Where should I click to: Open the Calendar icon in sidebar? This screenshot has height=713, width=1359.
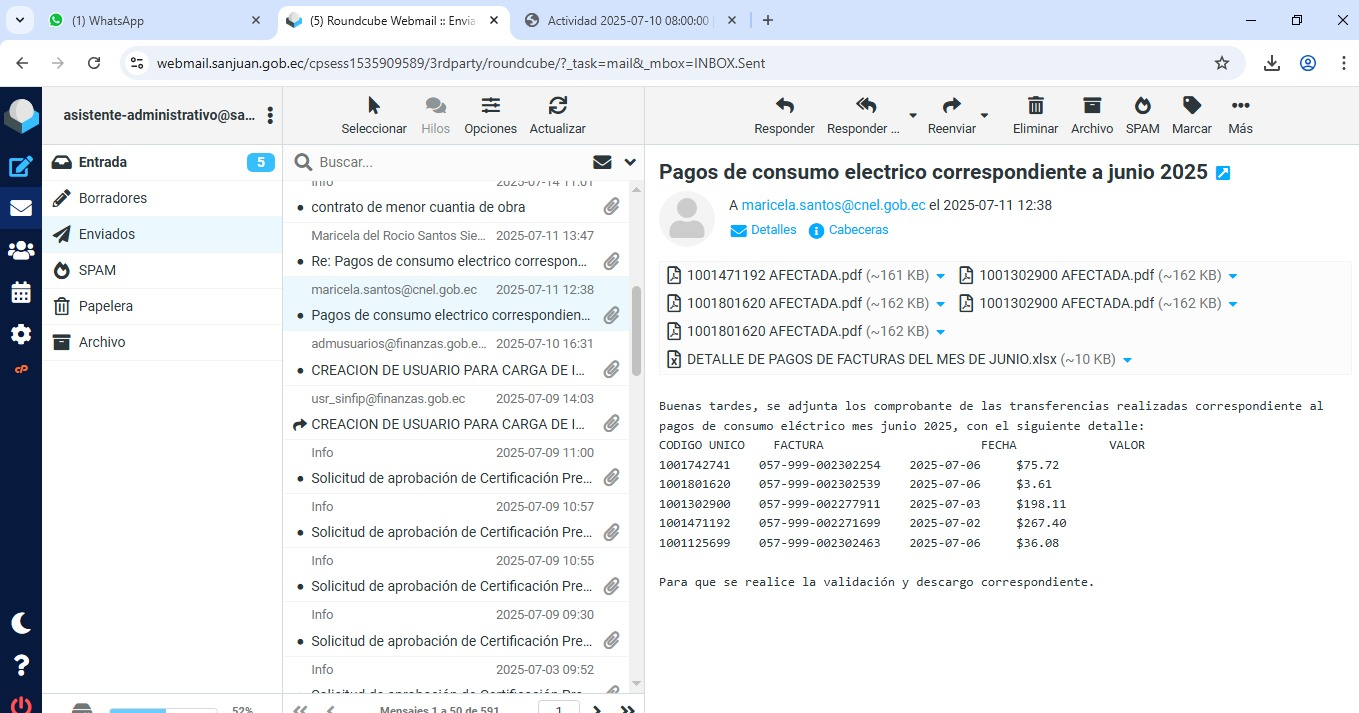[x=21, y=293]
